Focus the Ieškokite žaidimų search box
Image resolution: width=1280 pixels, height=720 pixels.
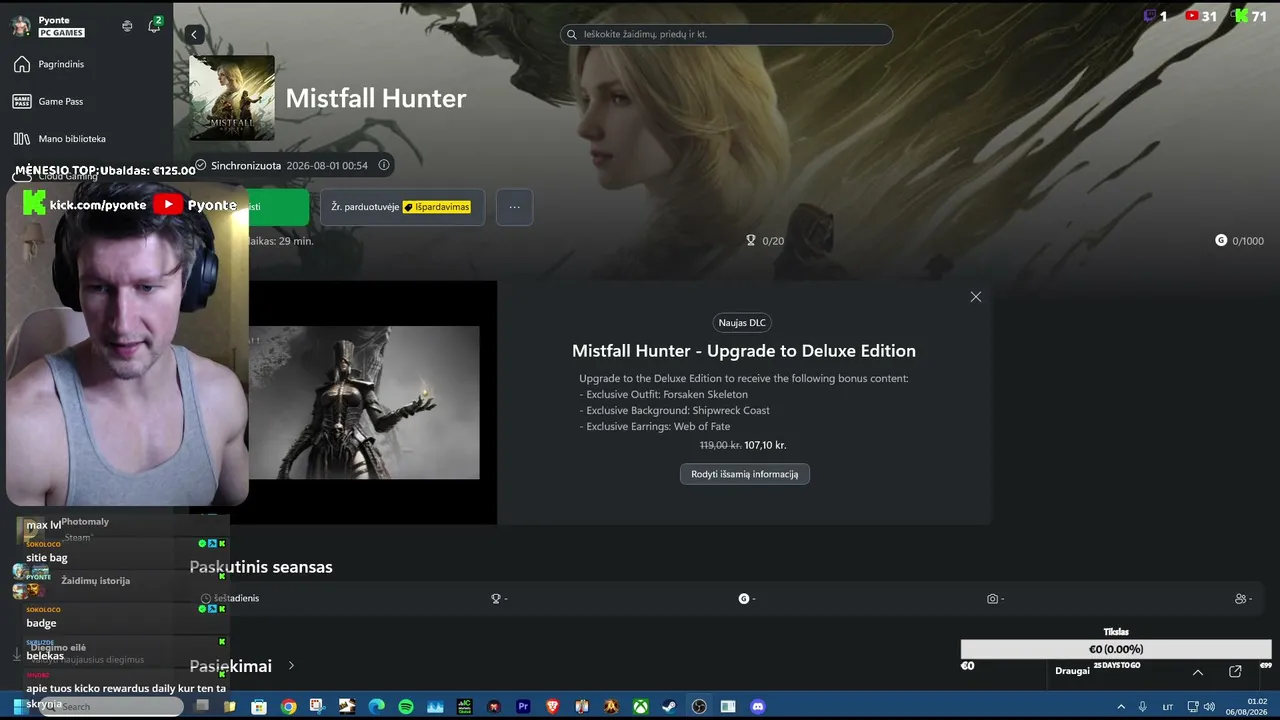click(x=726, y=34)
